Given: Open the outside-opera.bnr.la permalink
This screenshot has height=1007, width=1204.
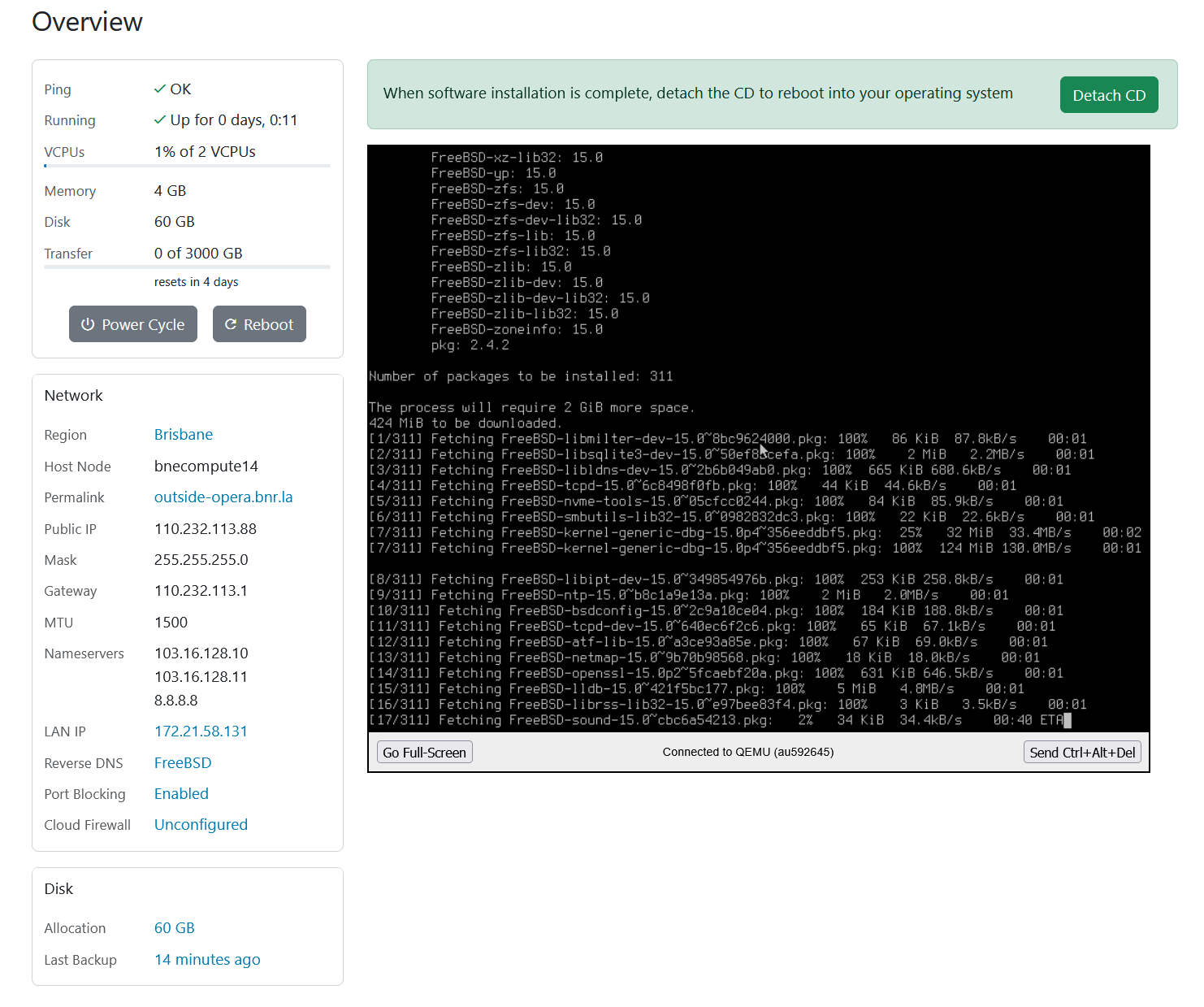Looking at the screenshot, I should (x=223, y=497).
